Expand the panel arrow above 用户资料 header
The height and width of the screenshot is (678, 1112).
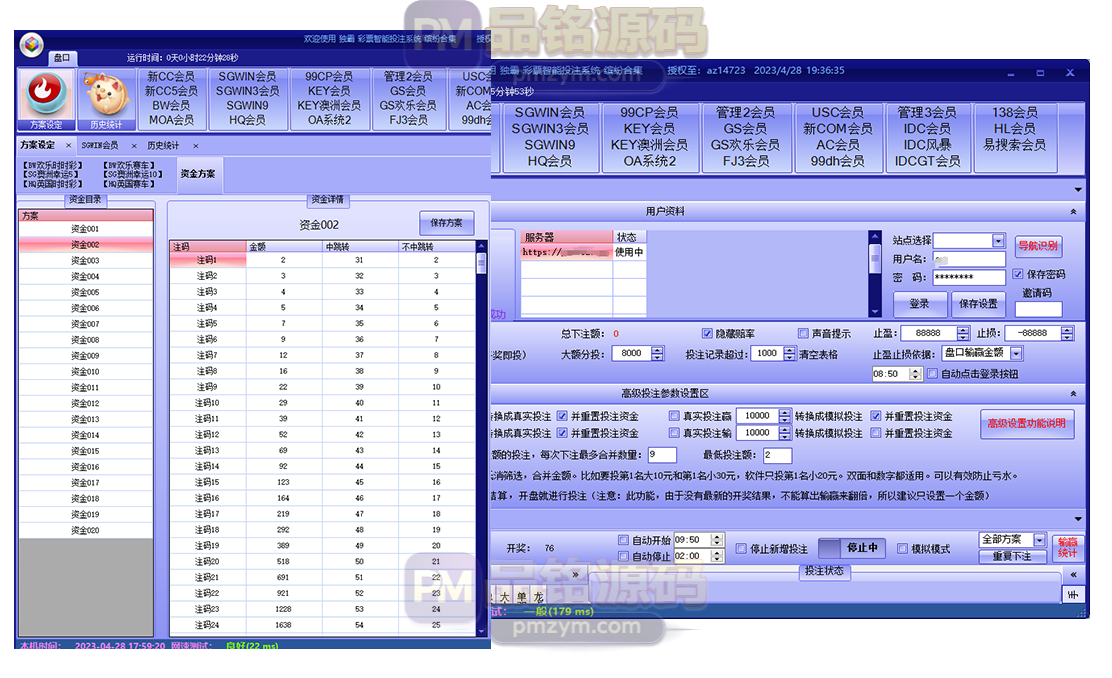1078,189
